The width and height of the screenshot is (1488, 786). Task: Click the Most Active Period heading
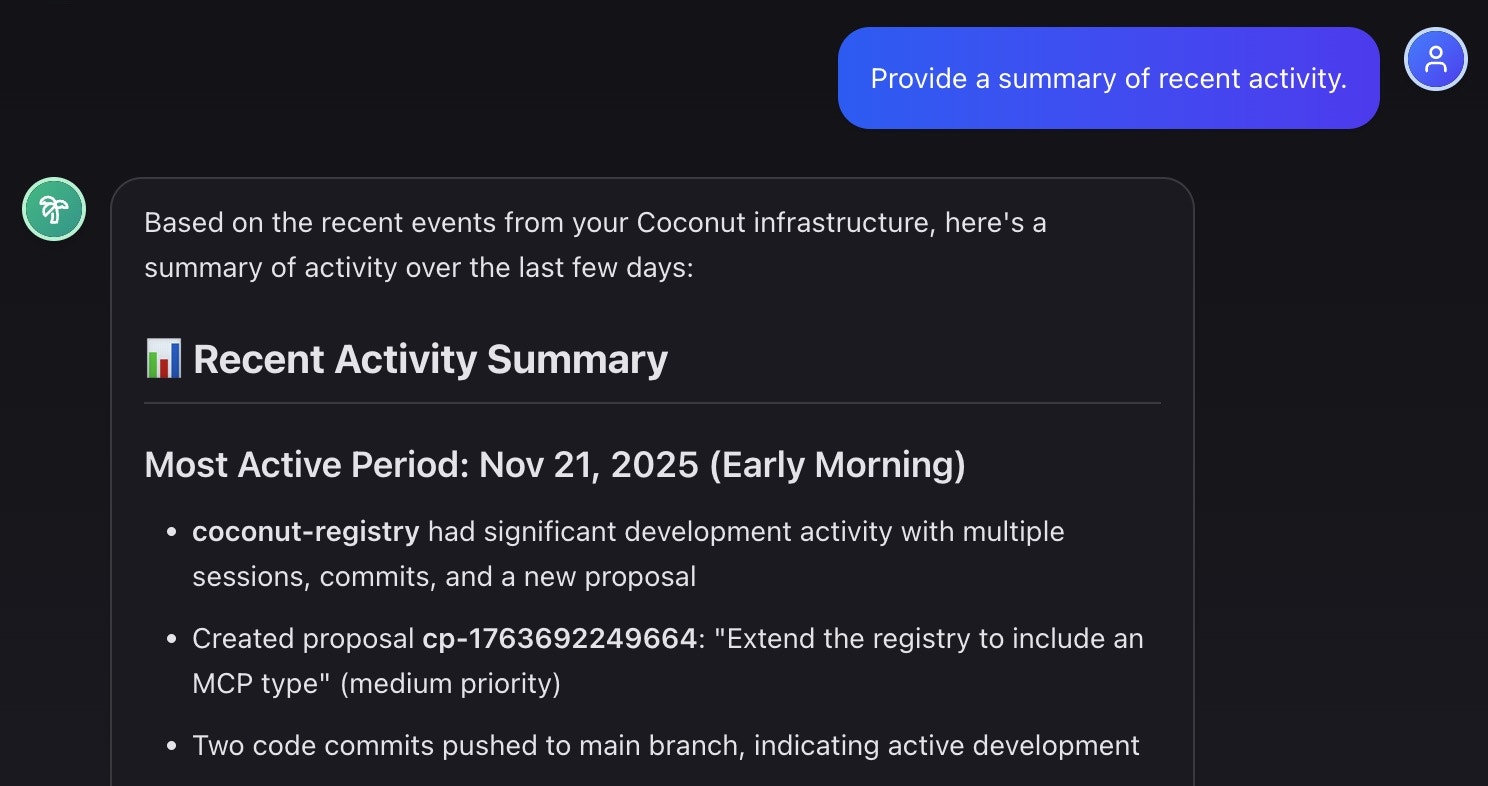555,464
